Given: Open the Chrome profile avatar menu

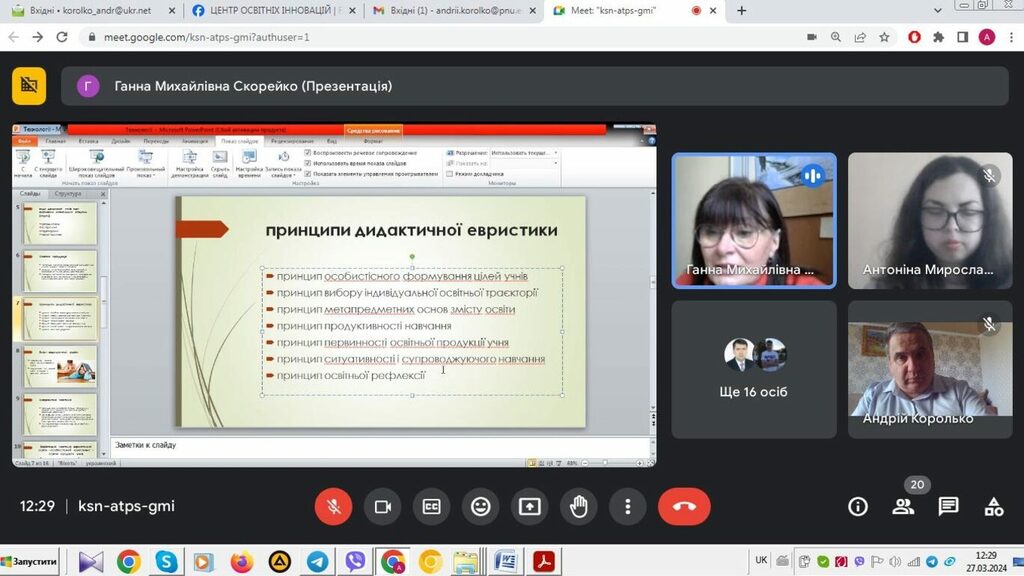Looking at the screenshot, I should click(987, 37).
